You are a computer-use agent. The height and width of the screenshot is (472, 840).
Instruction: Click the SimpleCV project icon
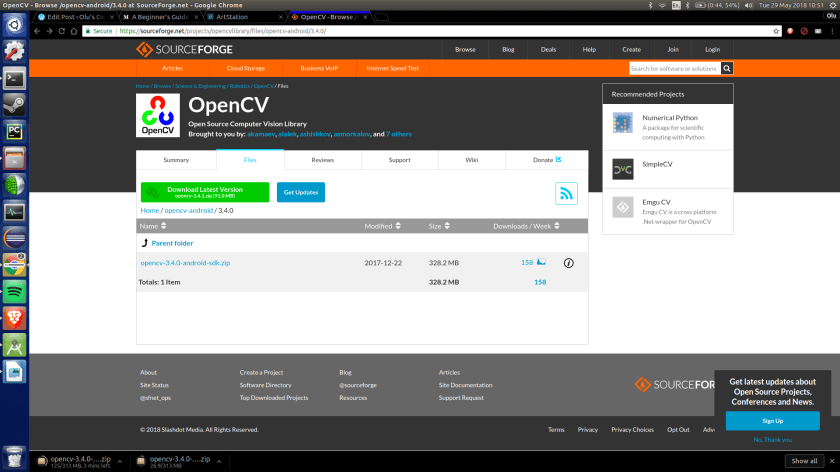point(622,169)
